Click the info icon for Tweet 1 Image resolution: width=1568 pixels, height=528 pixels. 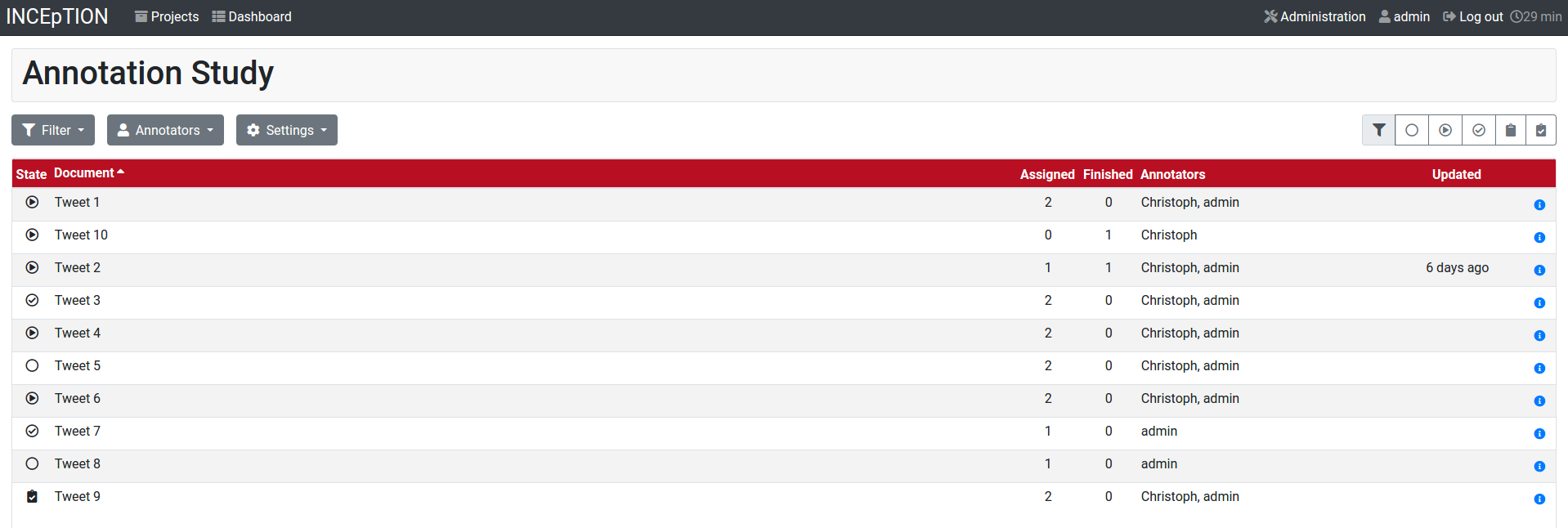click(1539, 204)
